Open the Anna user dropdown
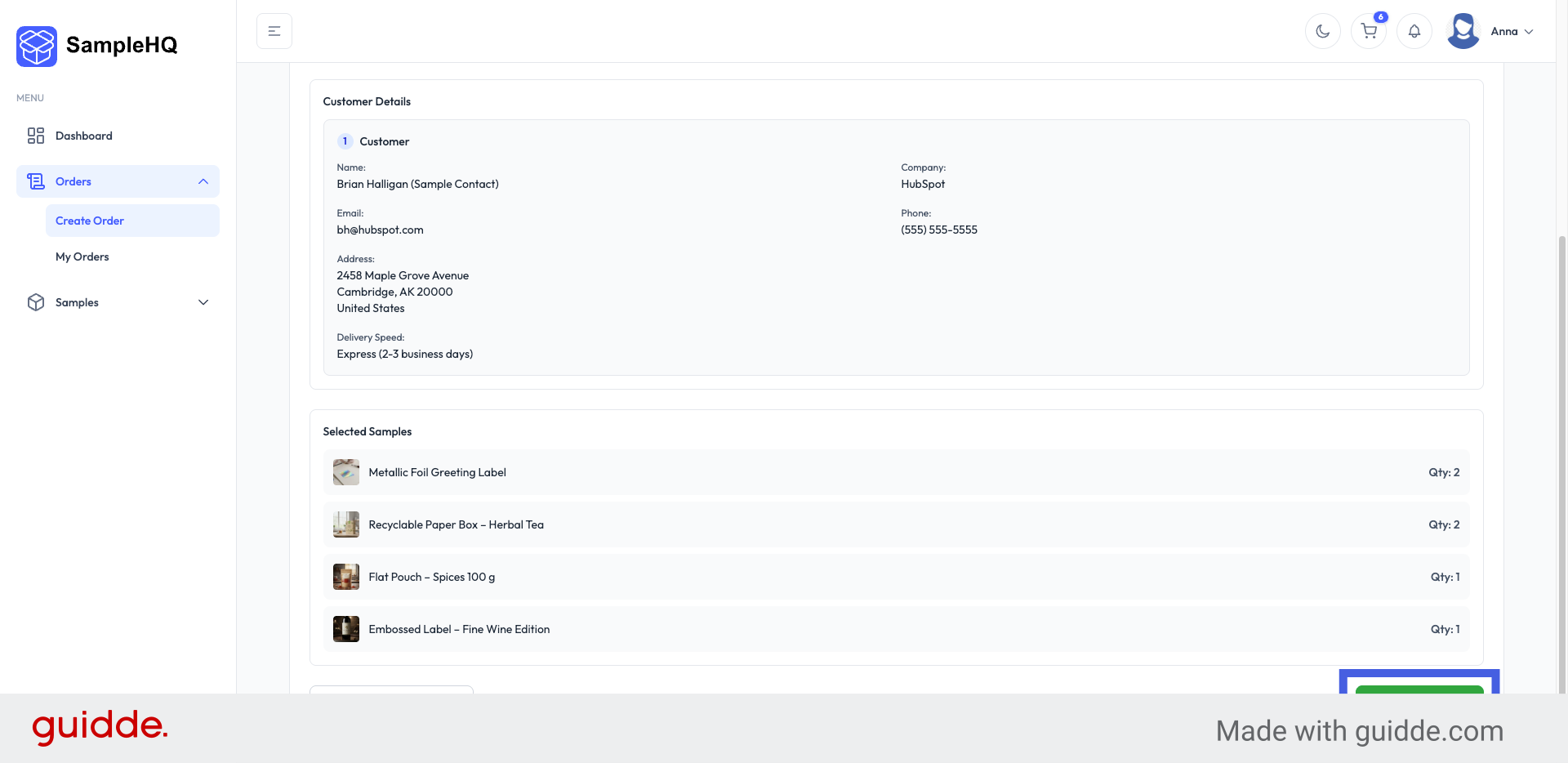1568x763 pixels. point(1512,31)
